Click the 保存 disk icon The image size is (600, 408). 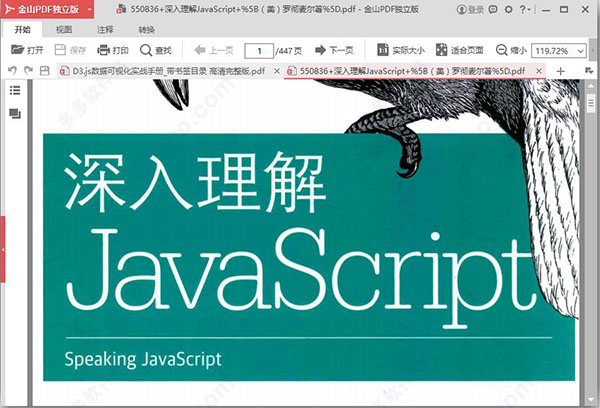(60, 50)
